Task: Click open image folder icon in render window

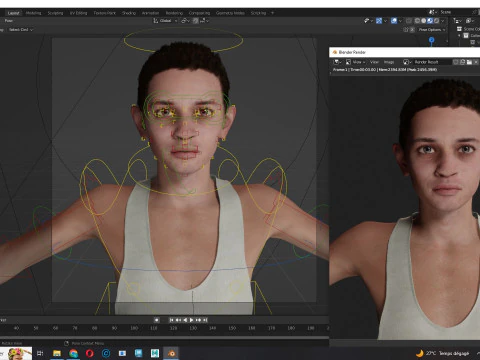Action: coord(469,62)
